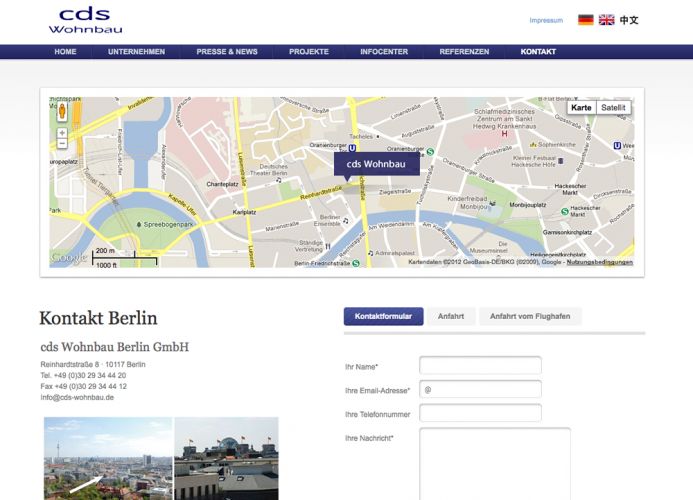Image resolution: width=693 pixels, height=500 pixels.
Task: Click the Reichstag building photo
Action: (x=226, y=458)
